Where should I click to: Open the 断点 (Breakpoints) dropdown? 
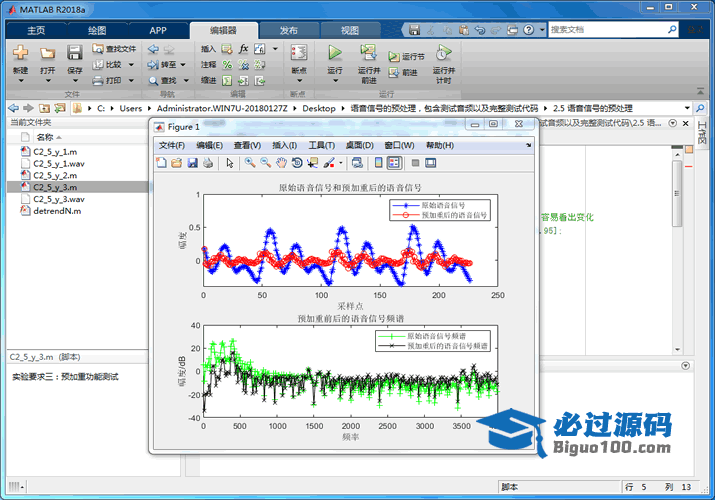(298, 82)
